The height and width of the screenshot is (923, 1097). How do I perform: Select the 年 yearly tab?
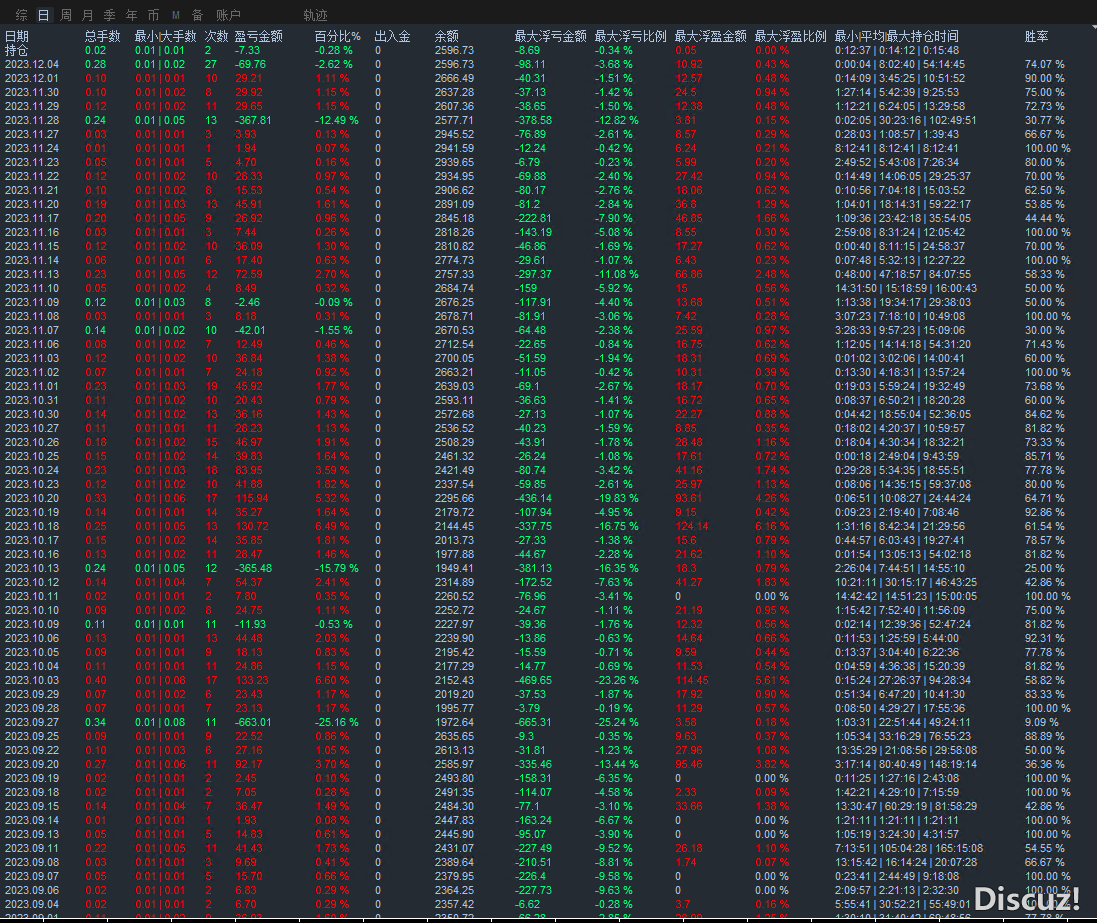[131, 15]
